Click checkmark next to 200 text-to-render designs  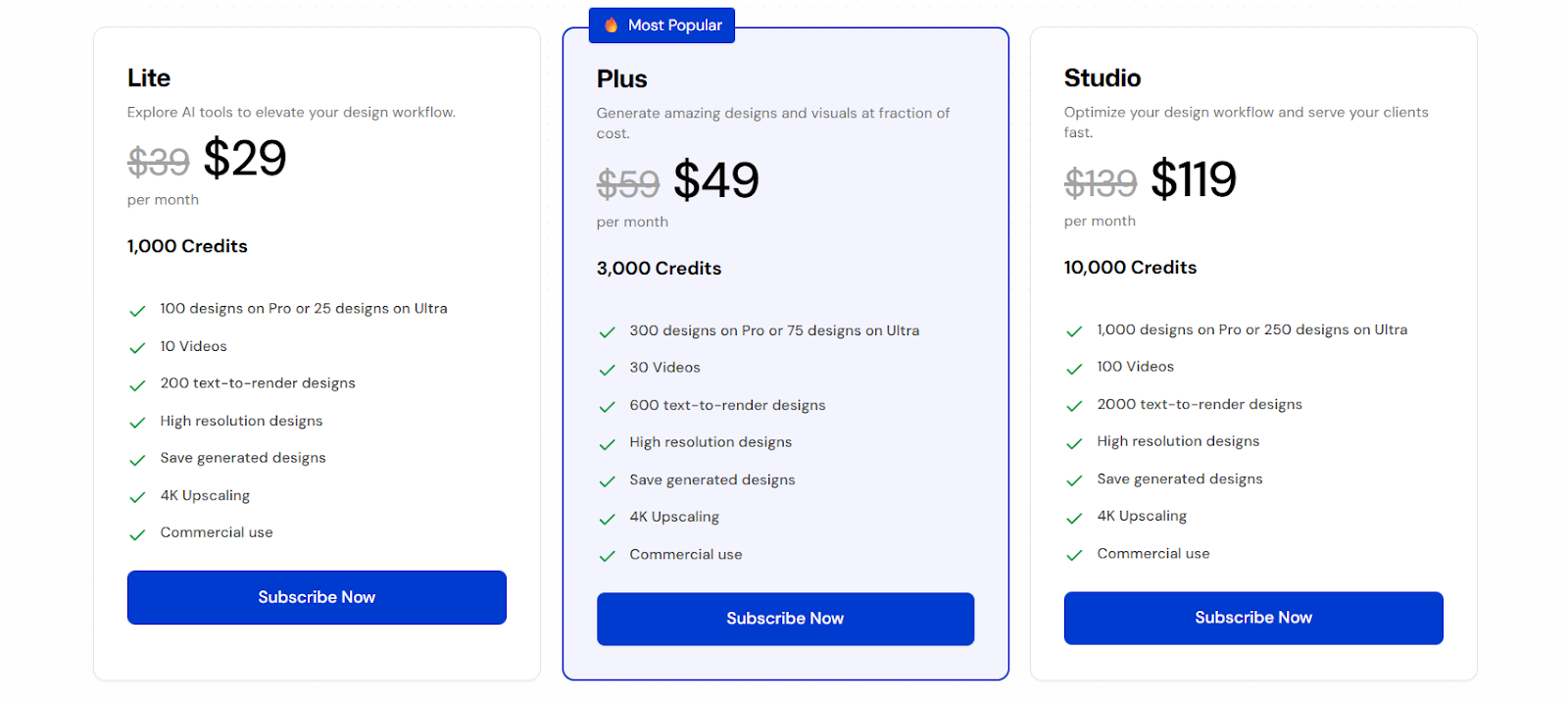click(x=137, y=385)
